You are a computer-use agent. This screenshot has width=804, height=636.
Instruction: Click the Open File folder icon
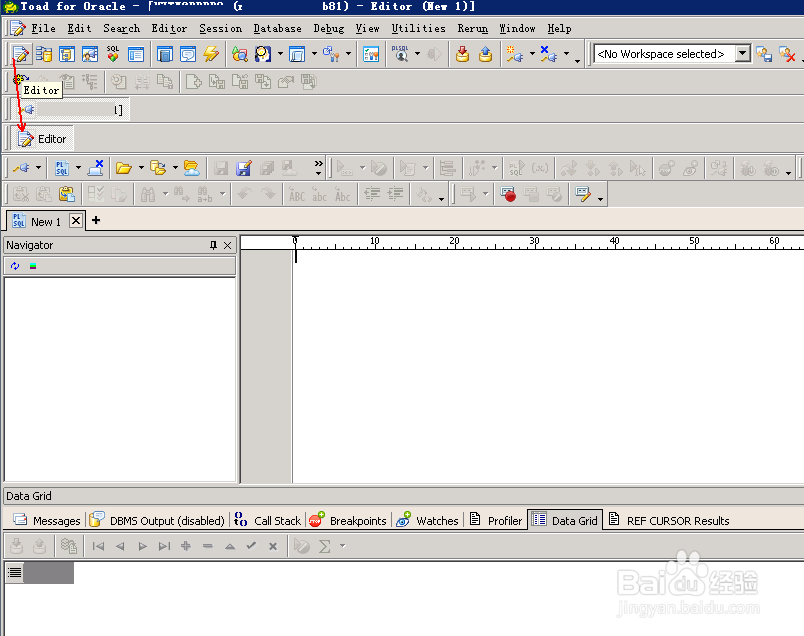coord(124,168)
